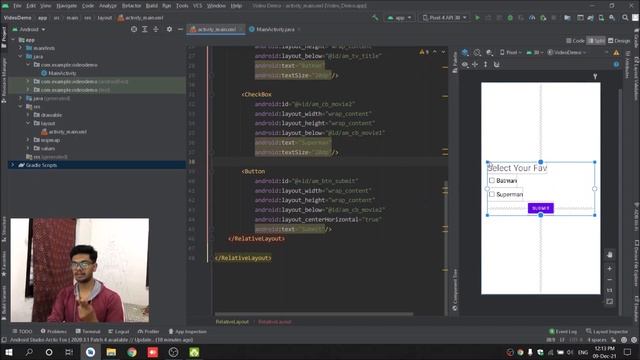Click the Make Project hammer icon
Viewport: 640px width, 360px height.
(375, 18)
